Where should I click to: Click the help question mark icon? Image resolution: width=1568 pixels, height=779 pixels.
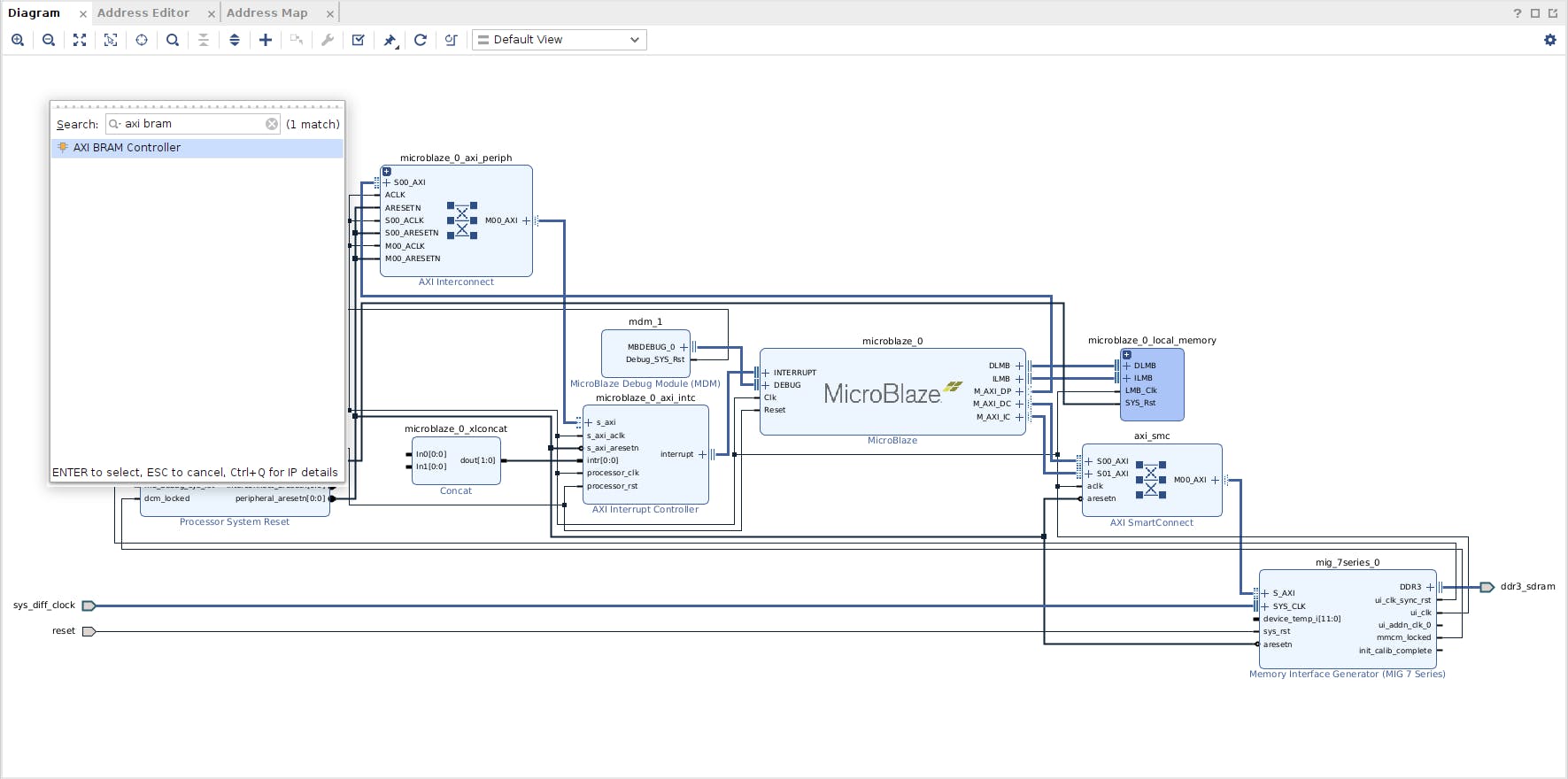(x=1518, y=13)
